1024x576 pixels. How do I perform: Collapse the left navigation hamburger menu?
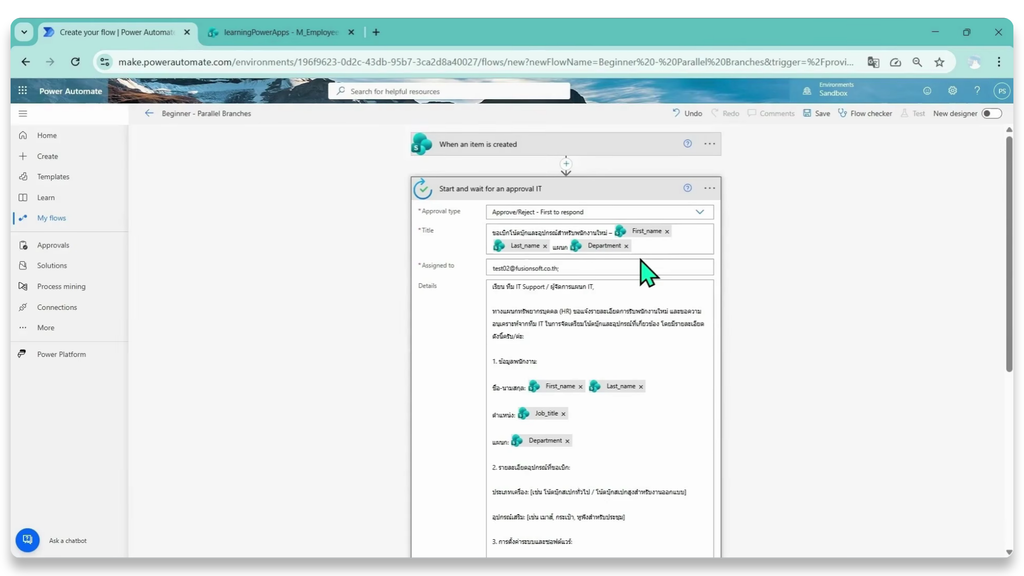[23, 114]
